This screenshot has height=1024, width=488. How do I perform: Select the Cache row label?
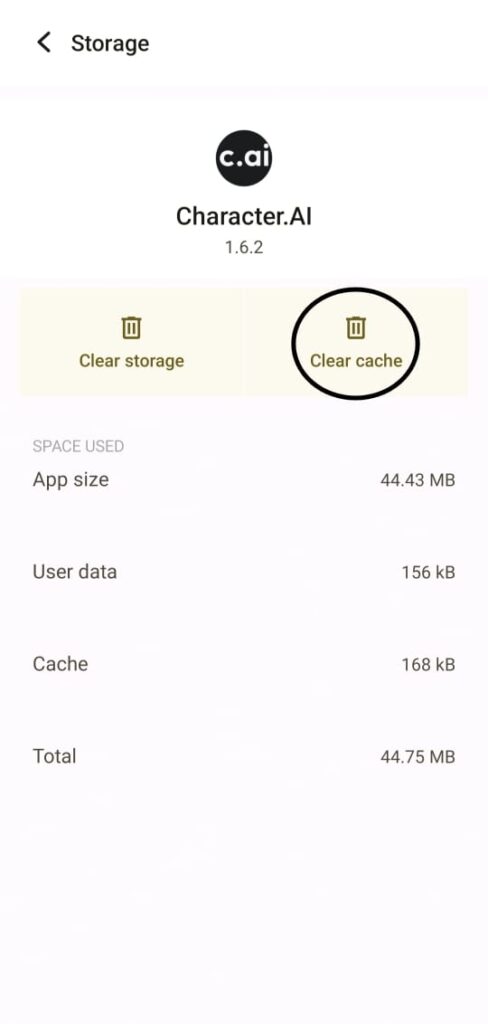(x=60, y=664)
